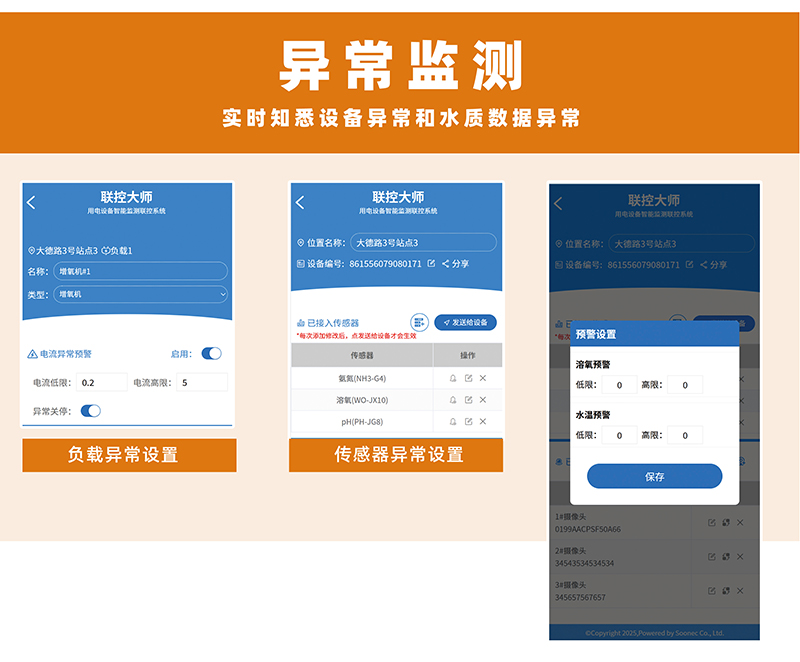Toggle the 异常关停 switch

(90, 410)
